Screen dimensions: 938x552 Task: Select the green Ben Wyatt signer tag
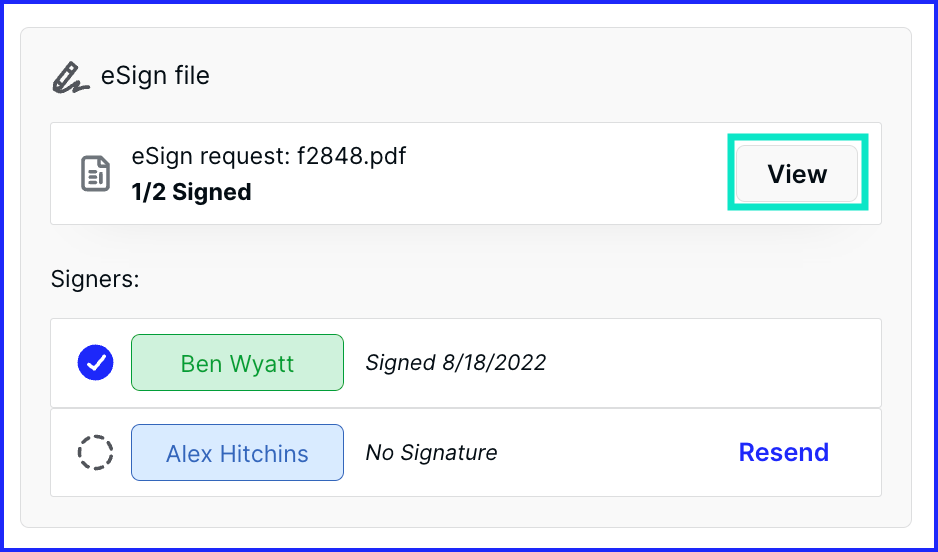pyautogui.click(x=237, y=362)
